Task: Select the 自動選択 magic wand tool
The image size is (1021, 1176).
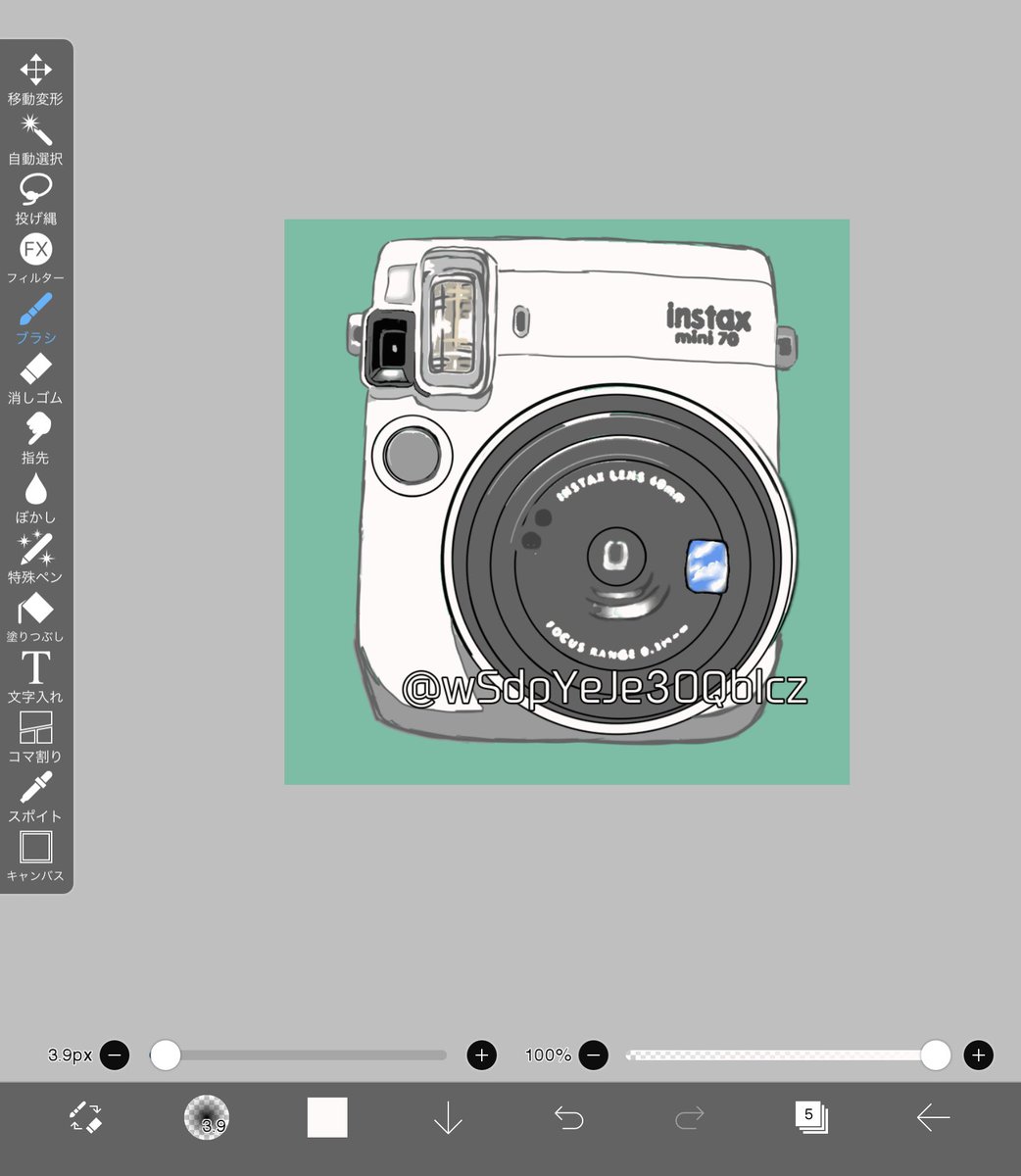Action: 36,139
